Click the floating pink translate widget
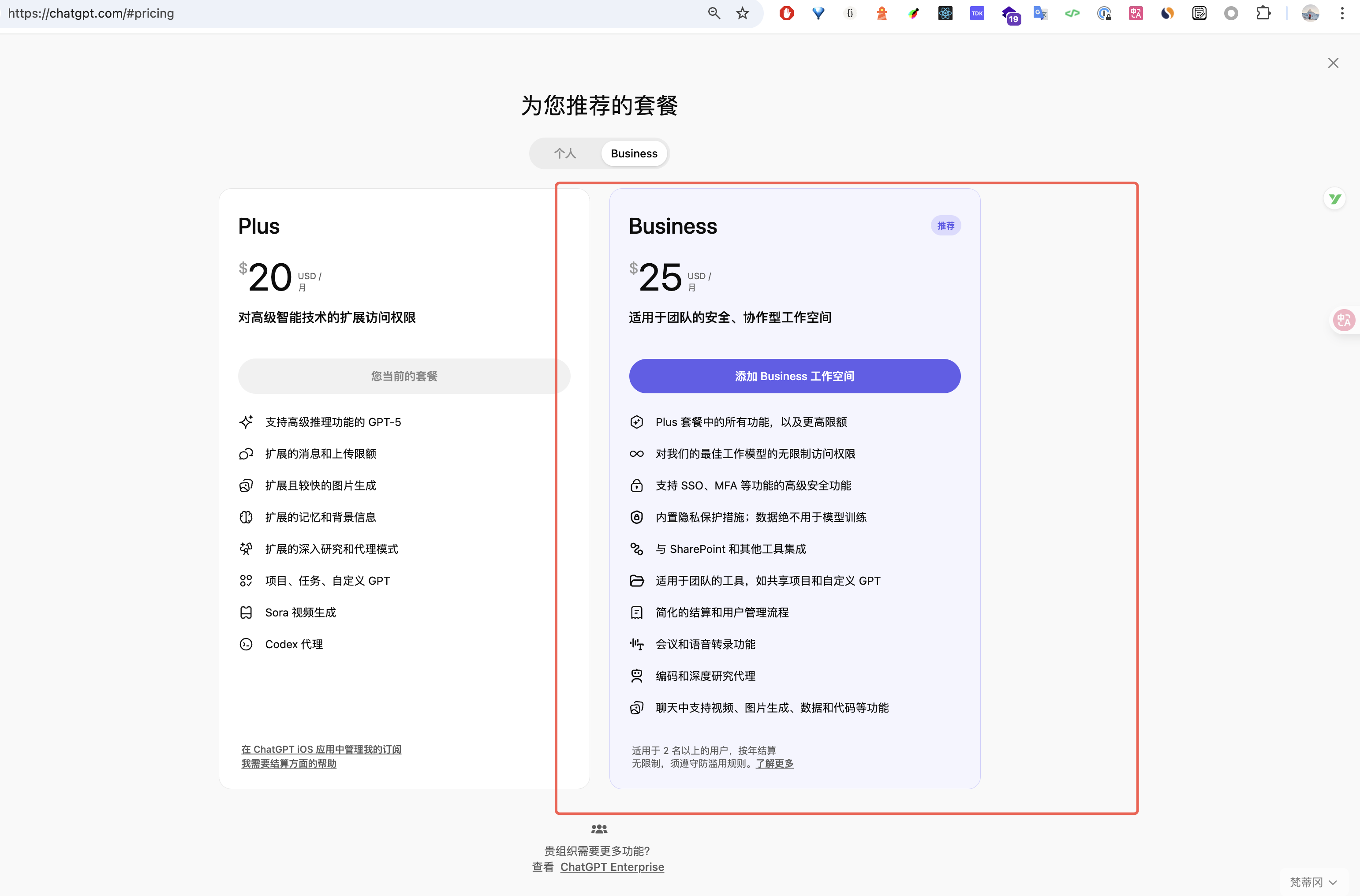1360x896 pixels. [x=1343, y=320]
